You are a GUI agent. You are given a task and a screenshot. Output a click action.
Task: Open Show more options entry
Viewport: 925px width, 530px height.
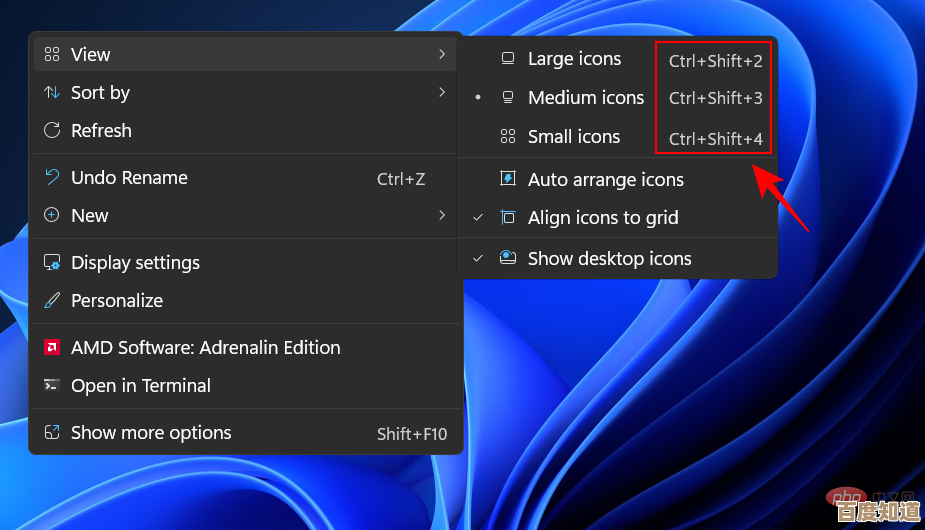151,433
